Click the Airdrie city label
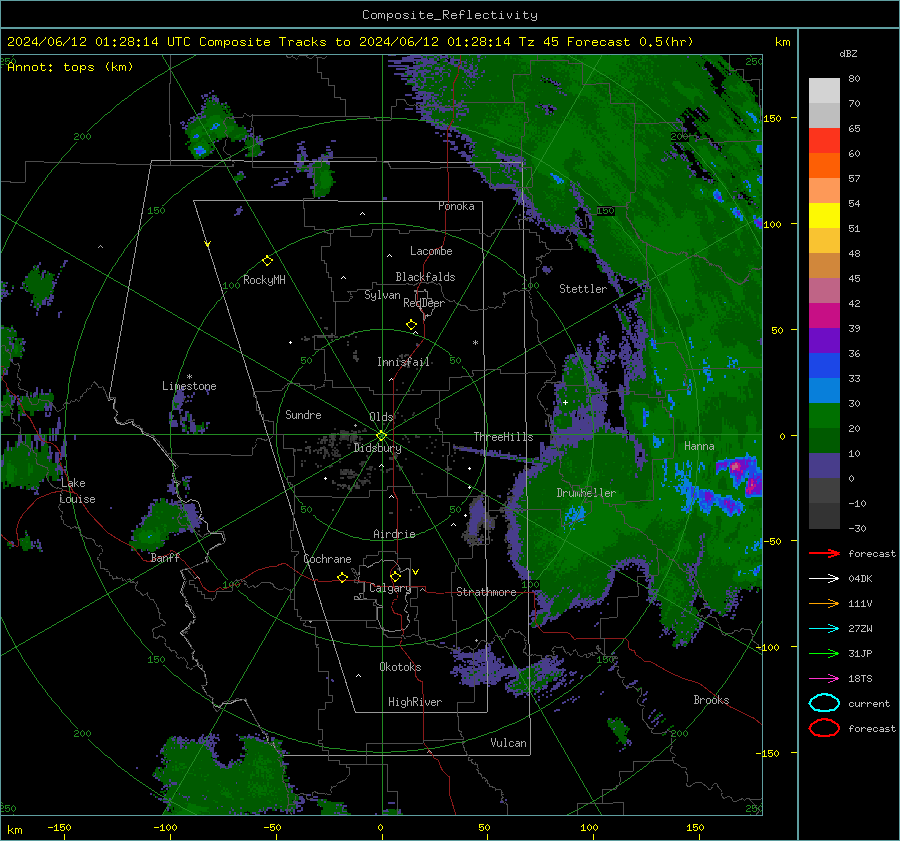Screen dimensions: 900x841 click(394, 534)
